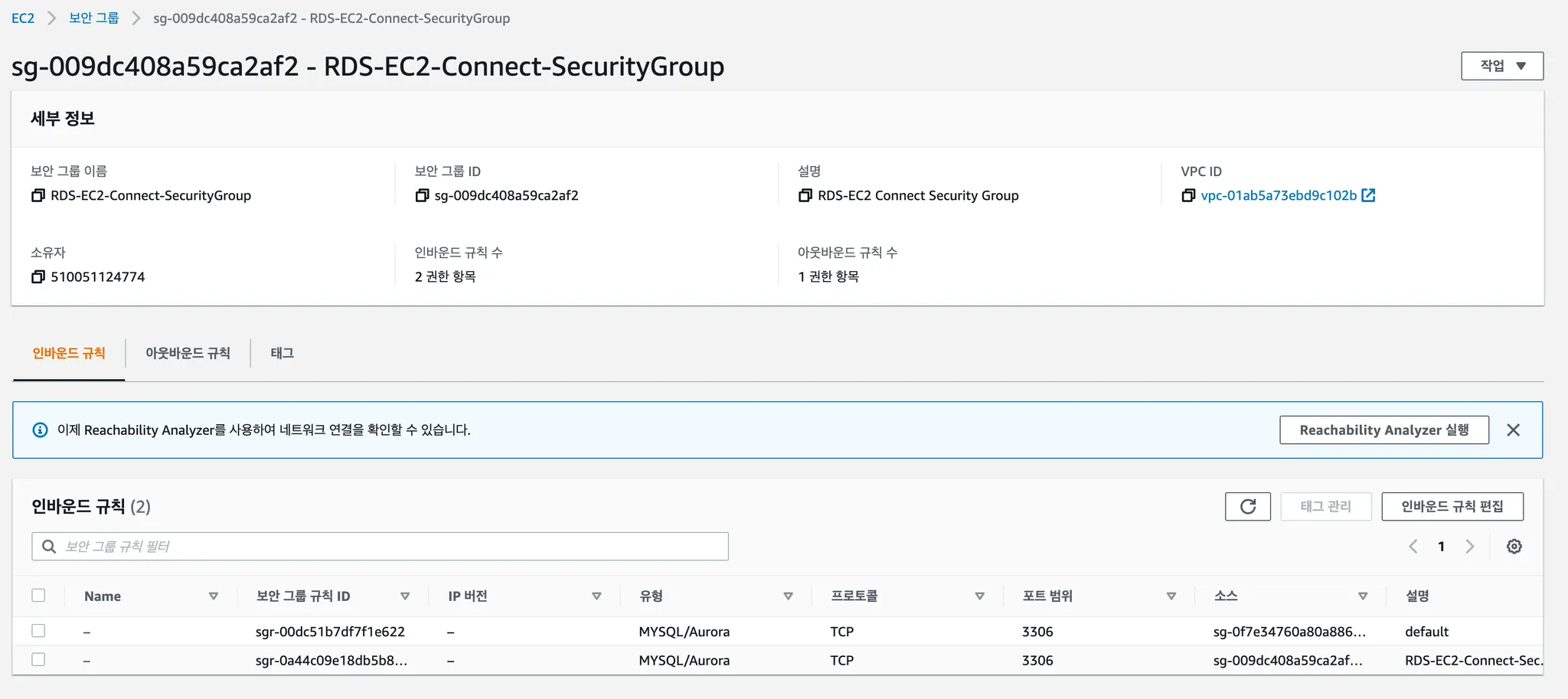Click the 인바운드 규칙 편집 button

1452,507
